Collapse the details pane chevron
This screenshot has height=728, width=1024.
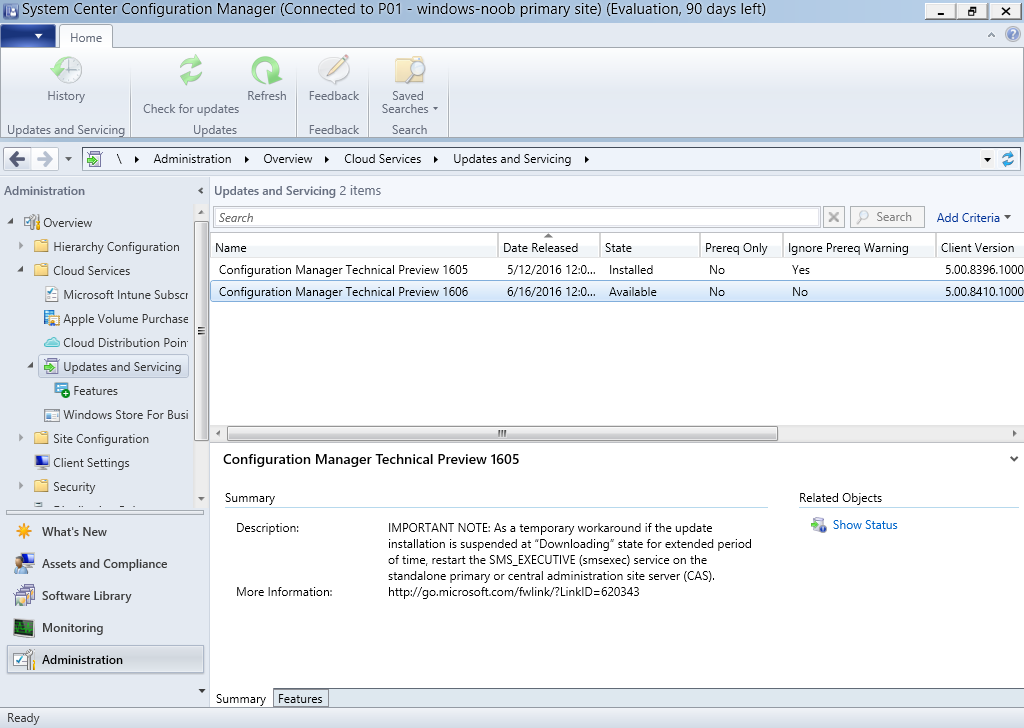pyautogui.click(x=1014, y=459)
